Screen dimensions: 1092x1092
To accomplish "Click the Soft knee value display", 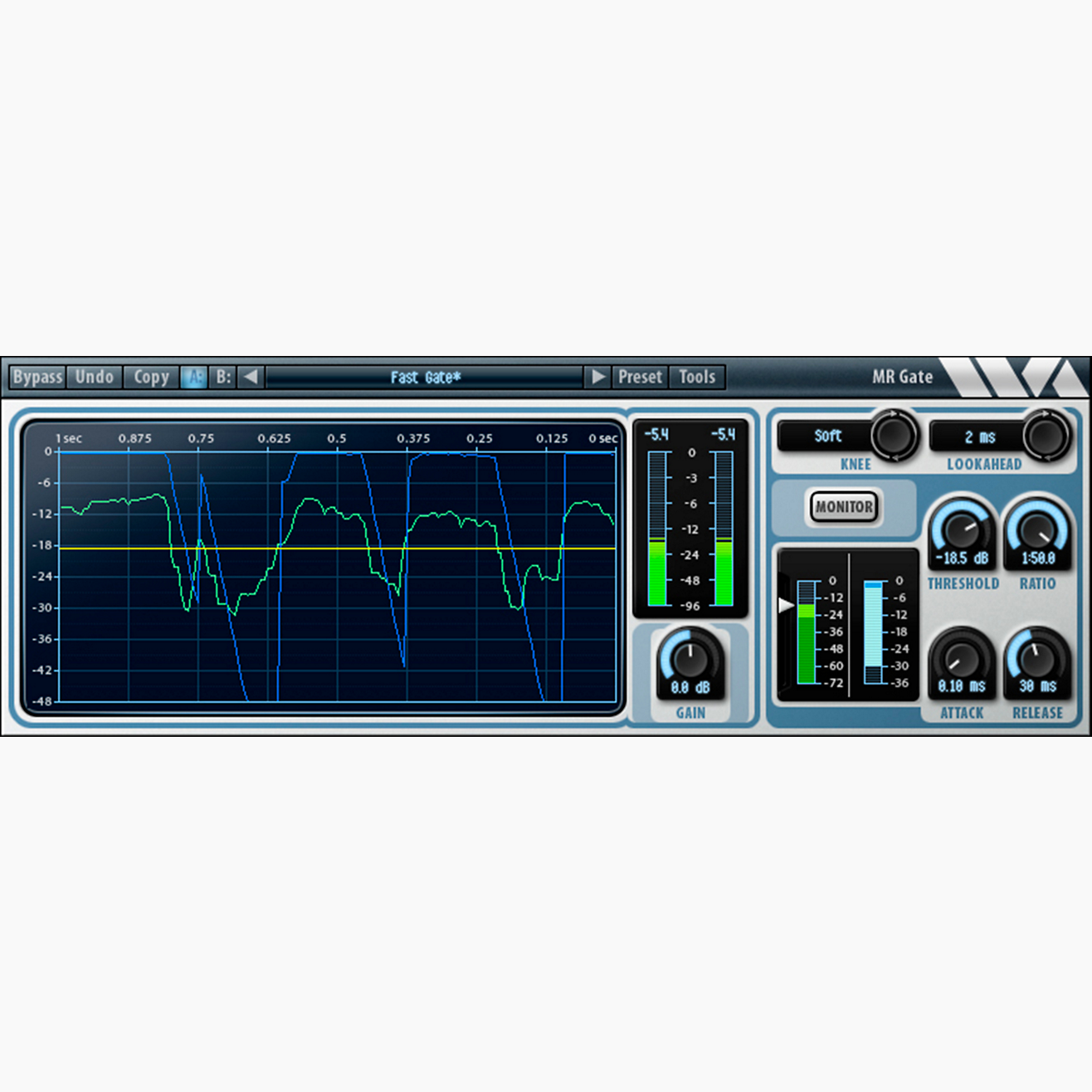I will [826, 436].
